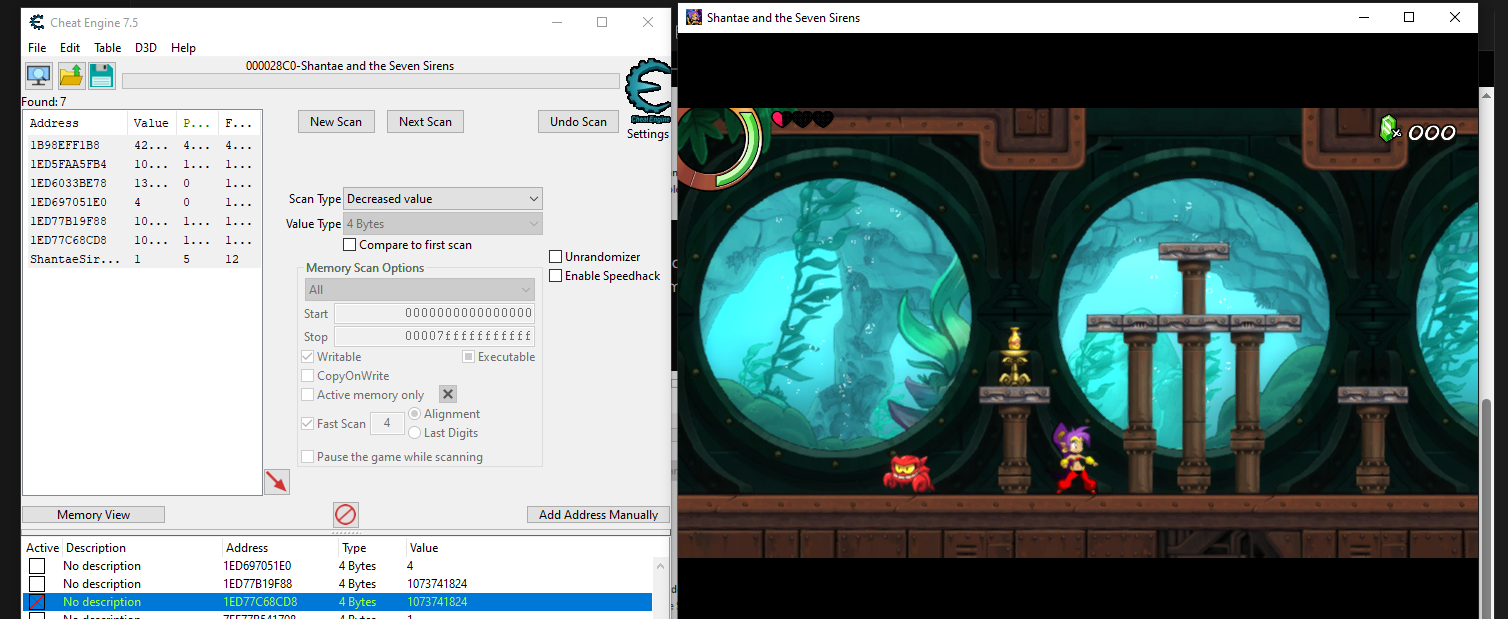Select the Alignment radio button

point(415,414)
